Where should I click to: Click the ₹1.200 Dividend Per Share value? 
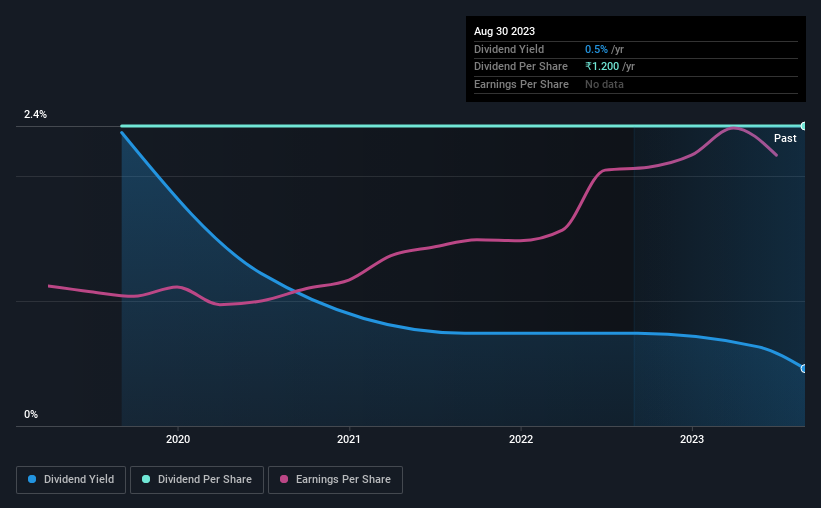click(x=602, y=67)
